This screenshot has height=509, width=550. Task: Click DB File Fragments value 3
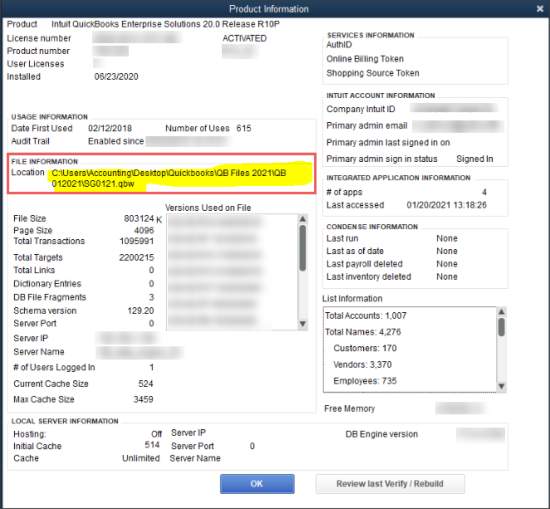151,297
